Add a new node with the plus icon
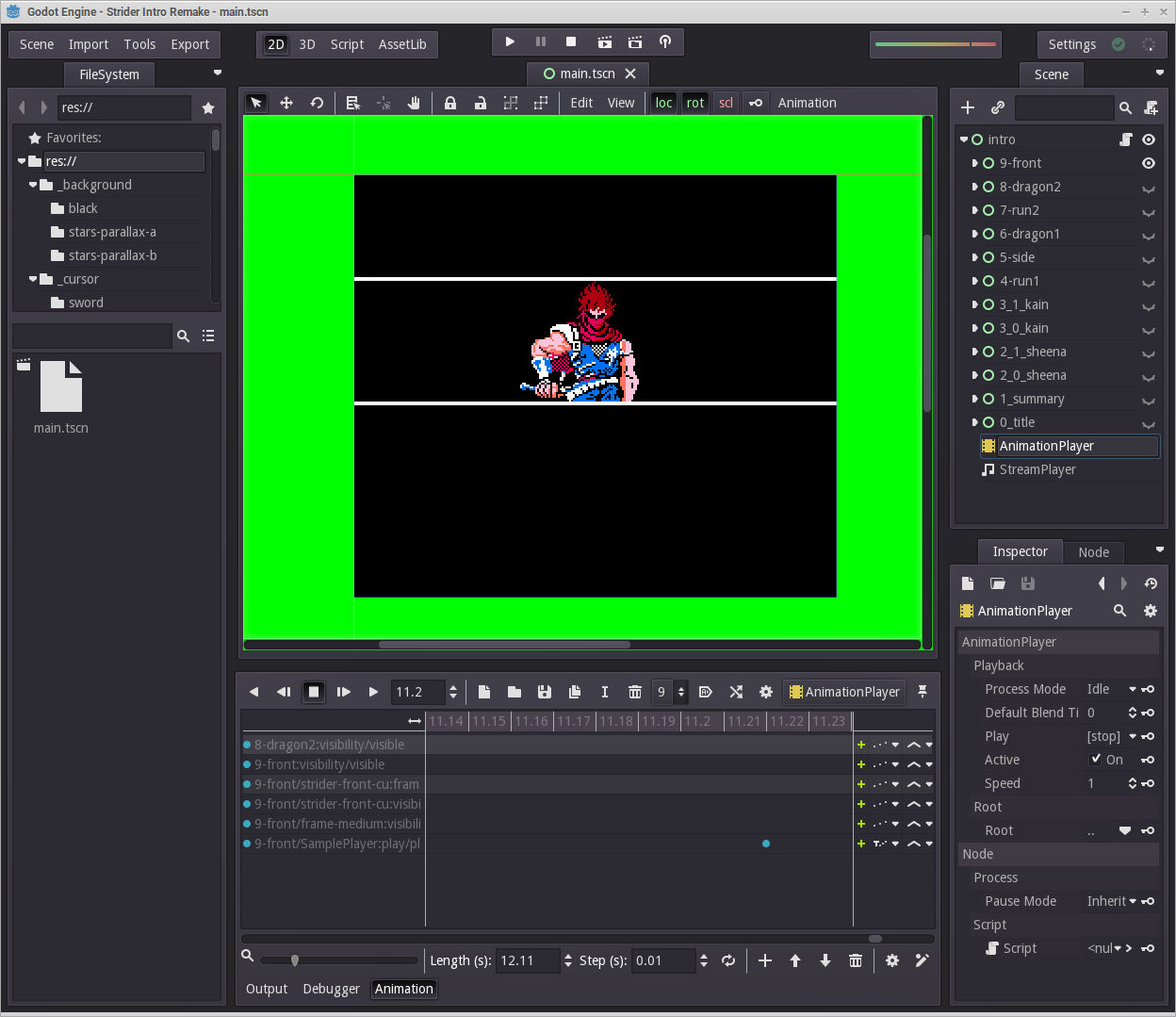 tap(968, 107)
